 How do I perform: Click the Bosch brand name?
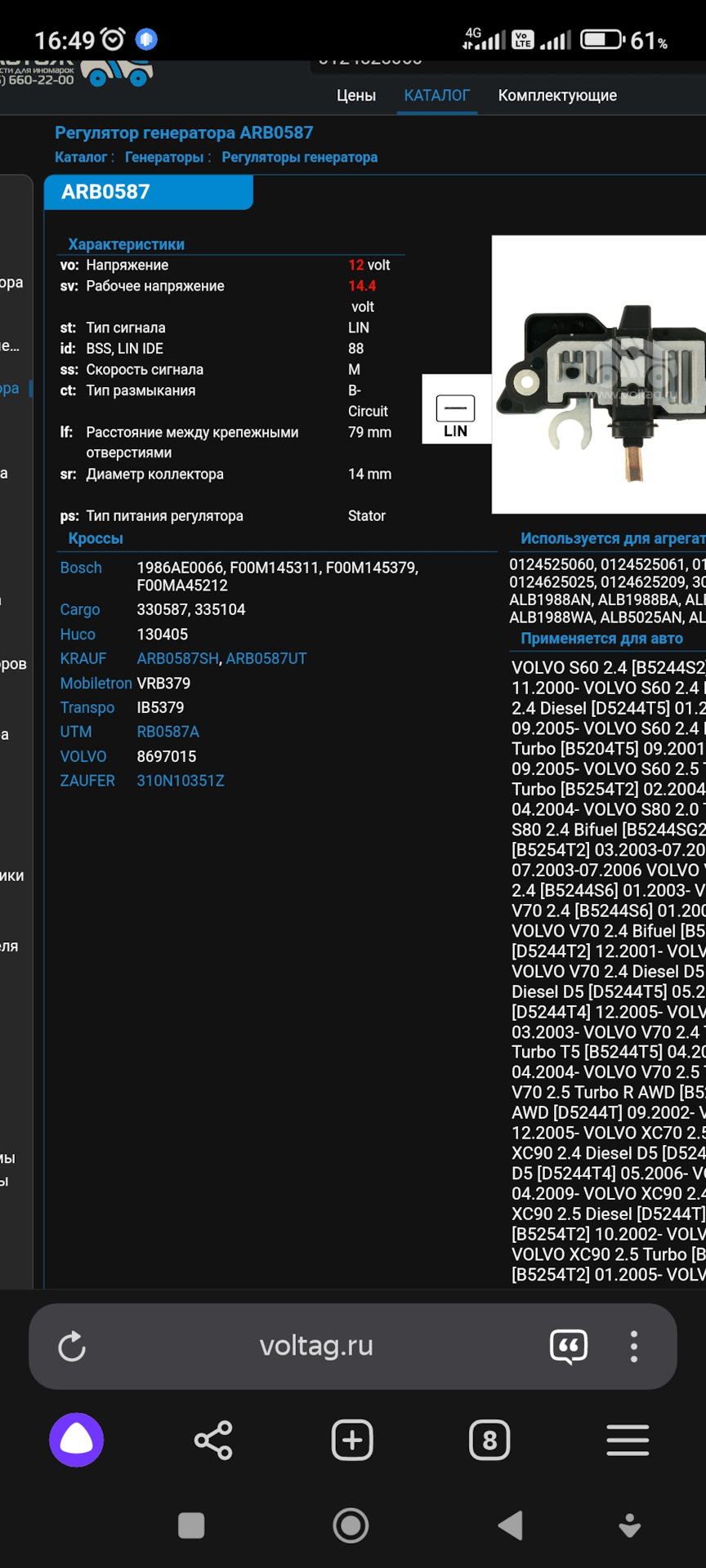click(x=81, y=568)
